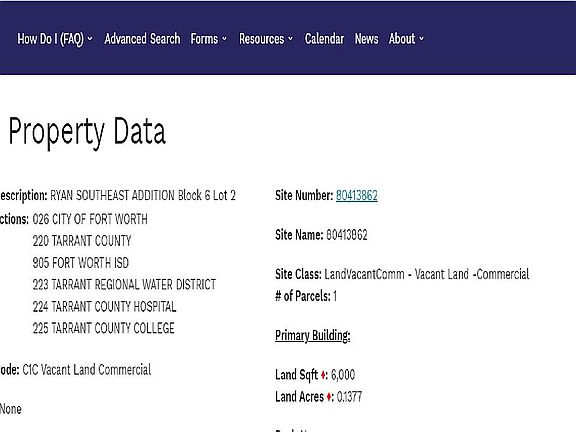
Task: Expand the About dropdown menu
Action: [x=406, y=39]
